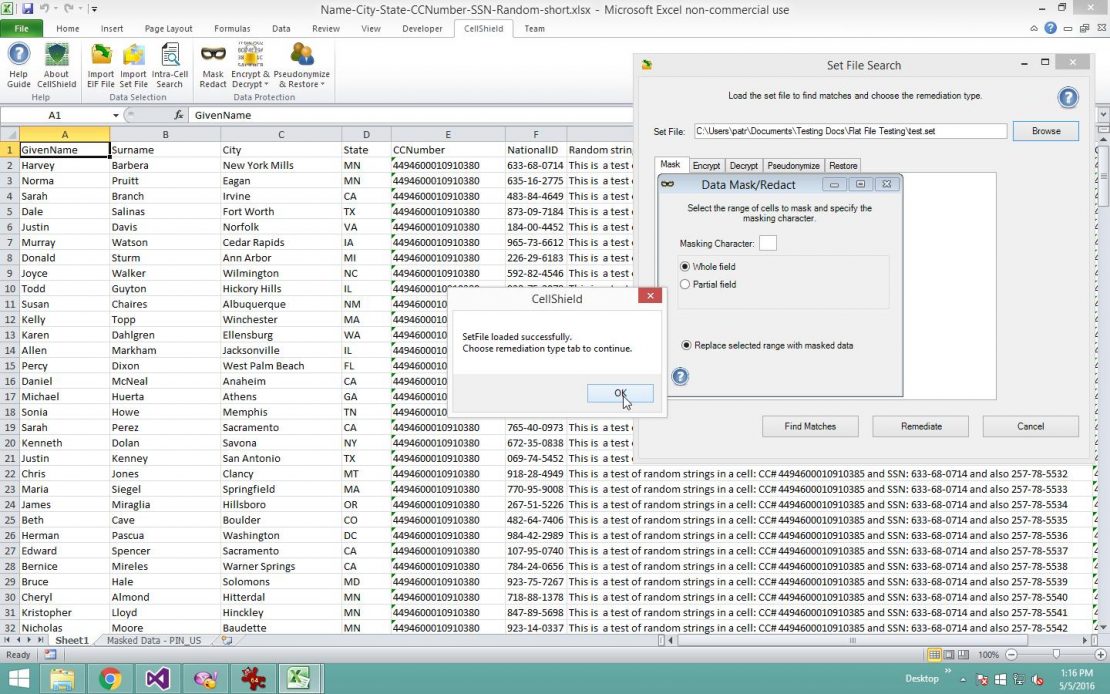Click the Set File path field
The width and height of the screenshot is (1110, 694).
(x=849, y=131)
